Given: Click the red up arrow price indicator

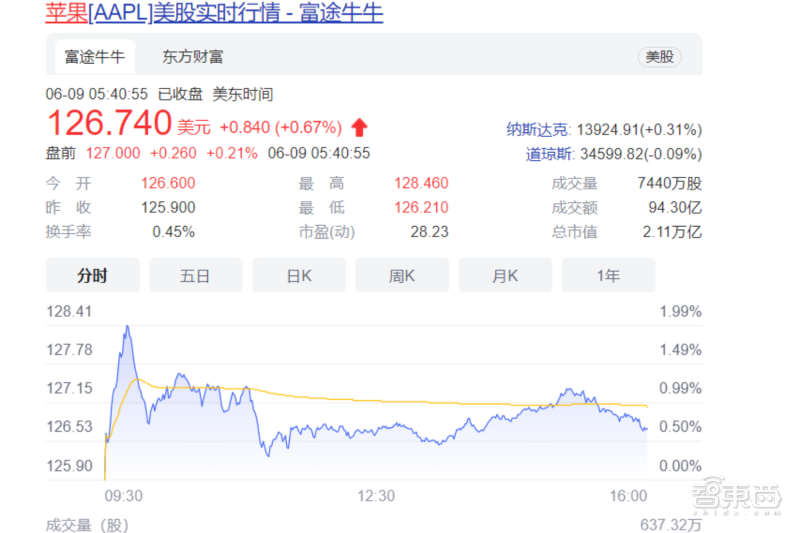Looking at the screenshot, I should [x=359, y=128].
